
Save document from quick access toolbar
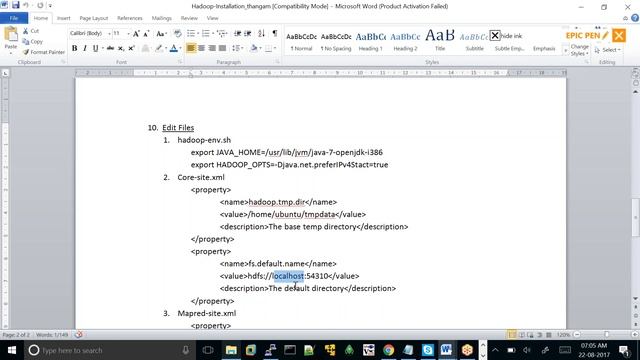(x=16, y=5)
